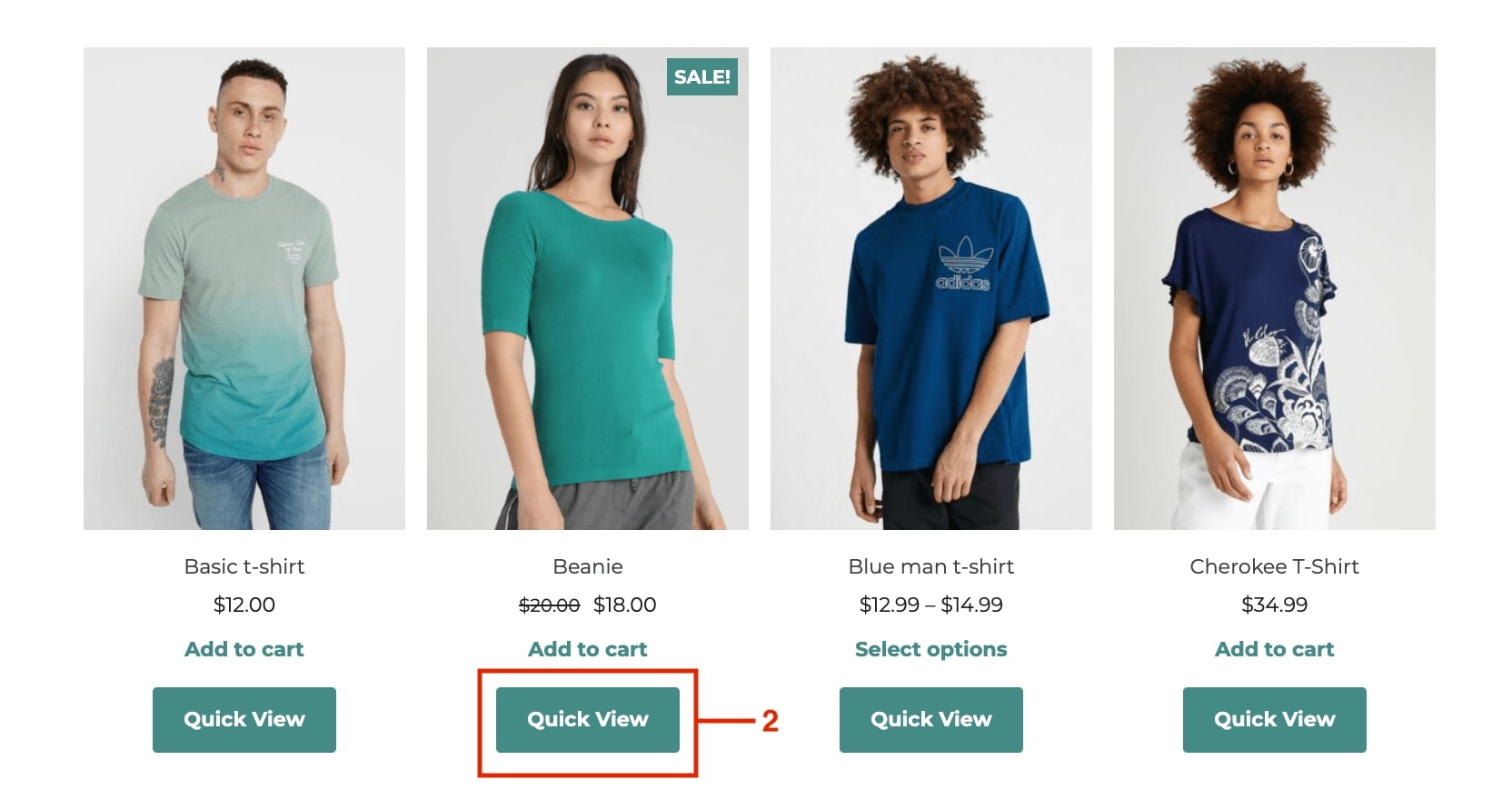Click the $18.00 sale price
This screenshot has height=800, width=1512.
pos(625,605)
